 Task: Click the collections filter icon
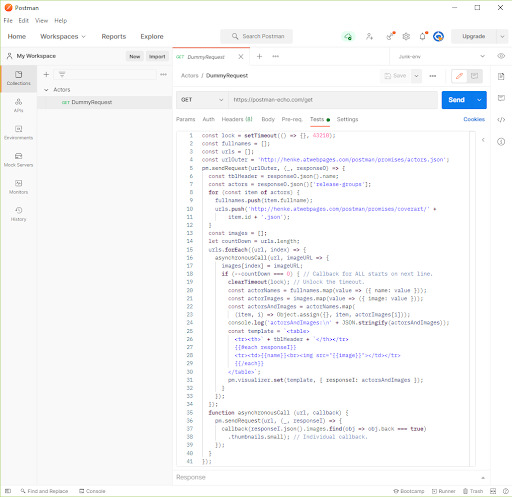point(62,74)
